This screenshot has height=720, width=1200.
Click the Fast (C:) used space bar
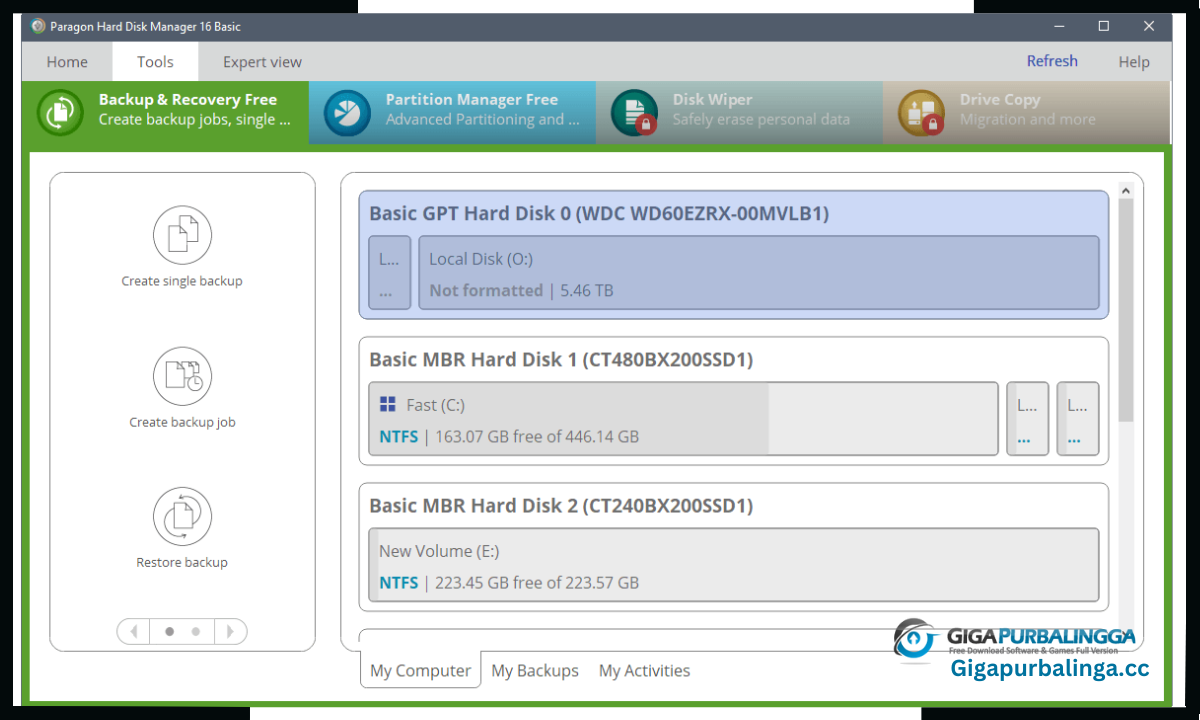[x=569, y=419]
